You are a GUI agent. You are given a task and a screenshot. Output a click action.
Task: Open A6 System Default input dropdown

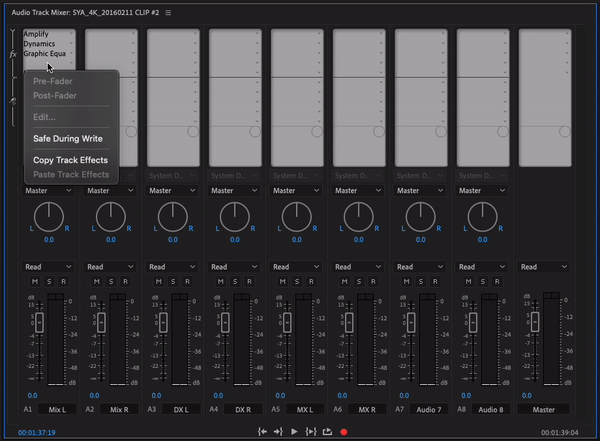pyautogui.click(x=358, y=176)
